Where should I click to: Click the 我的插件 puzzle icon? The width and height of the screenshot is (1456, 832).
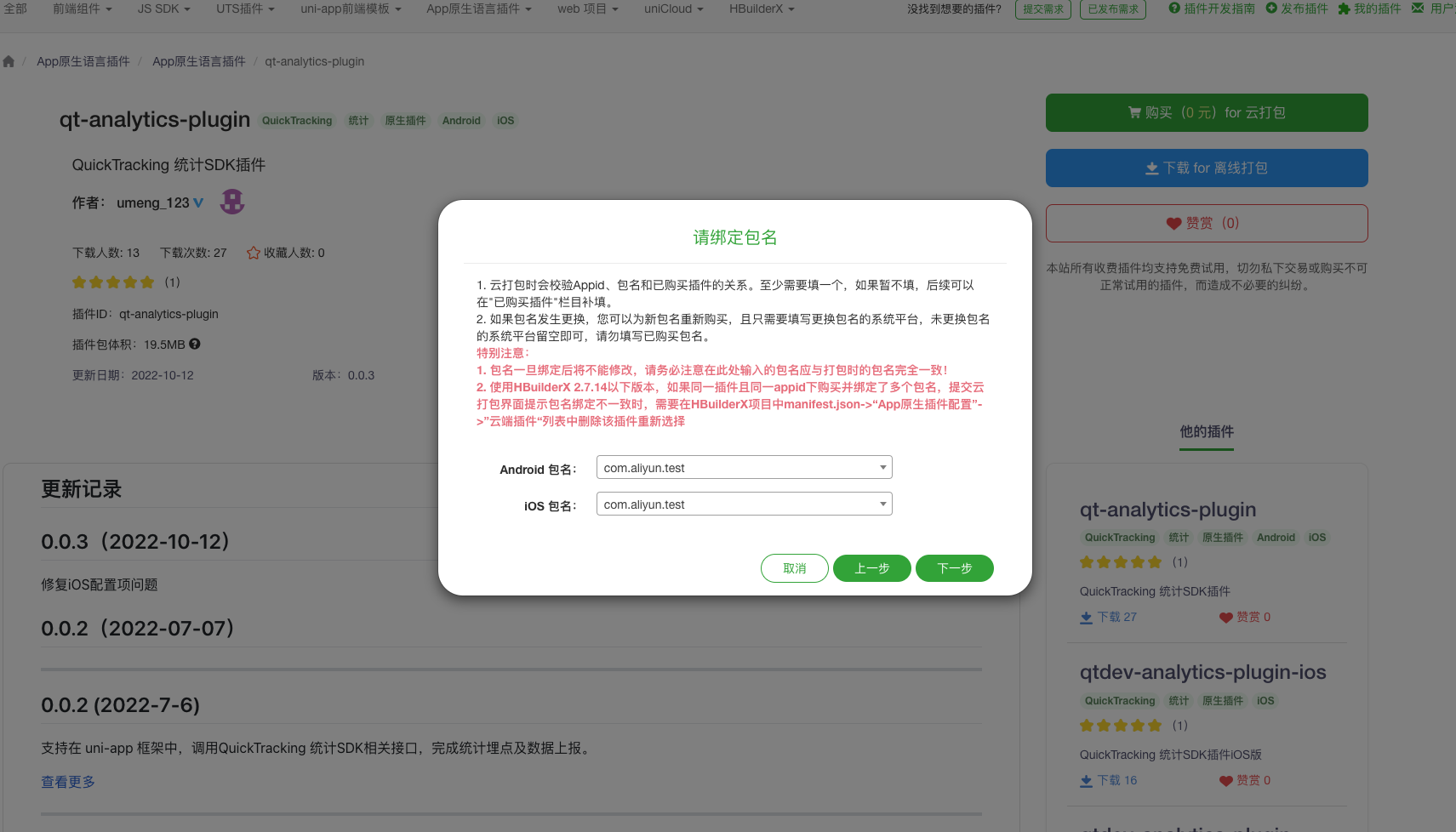pyautogui.click(x=1344, y=9)
